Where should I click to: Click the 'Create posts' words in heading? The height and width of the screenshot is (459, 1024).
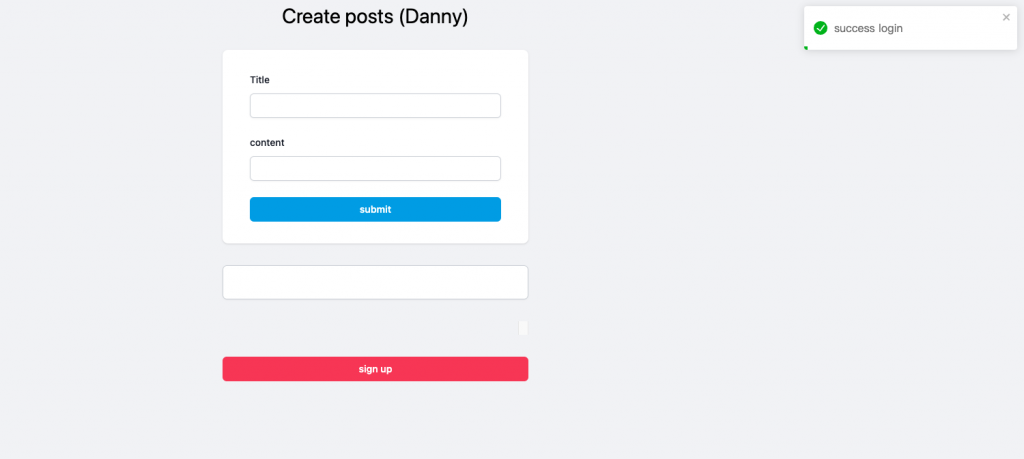(x=336, y=17)
